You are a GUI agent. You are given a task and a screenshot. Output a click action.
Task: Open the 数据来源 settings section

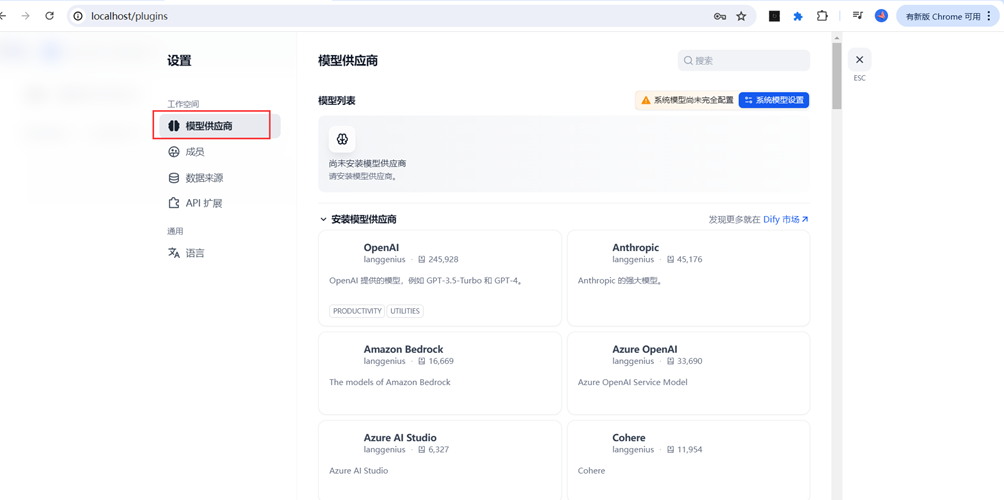coord(204,178)
